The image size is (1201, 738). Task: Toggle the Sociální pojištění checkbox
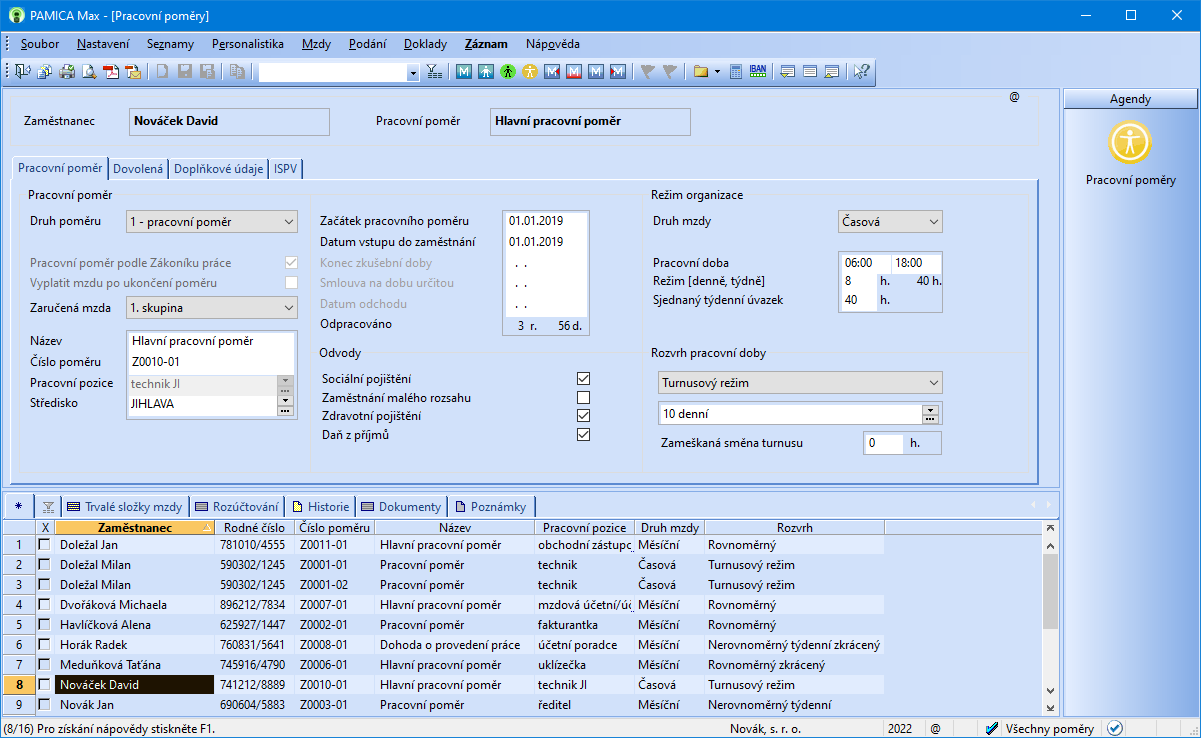584,379
